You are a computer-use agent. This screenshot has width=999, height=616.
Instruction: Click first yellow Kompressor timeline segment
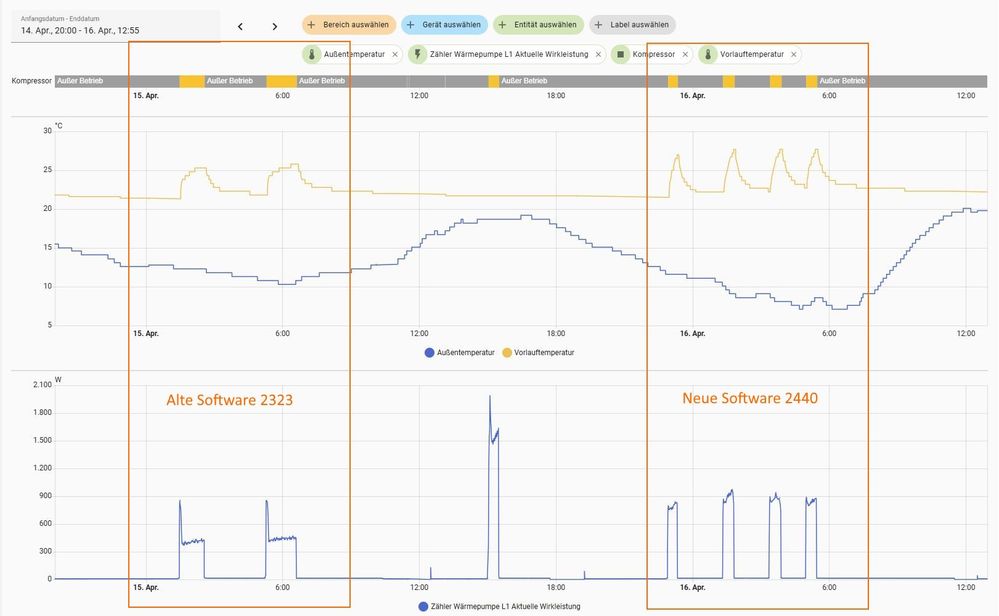coord(192,80)
